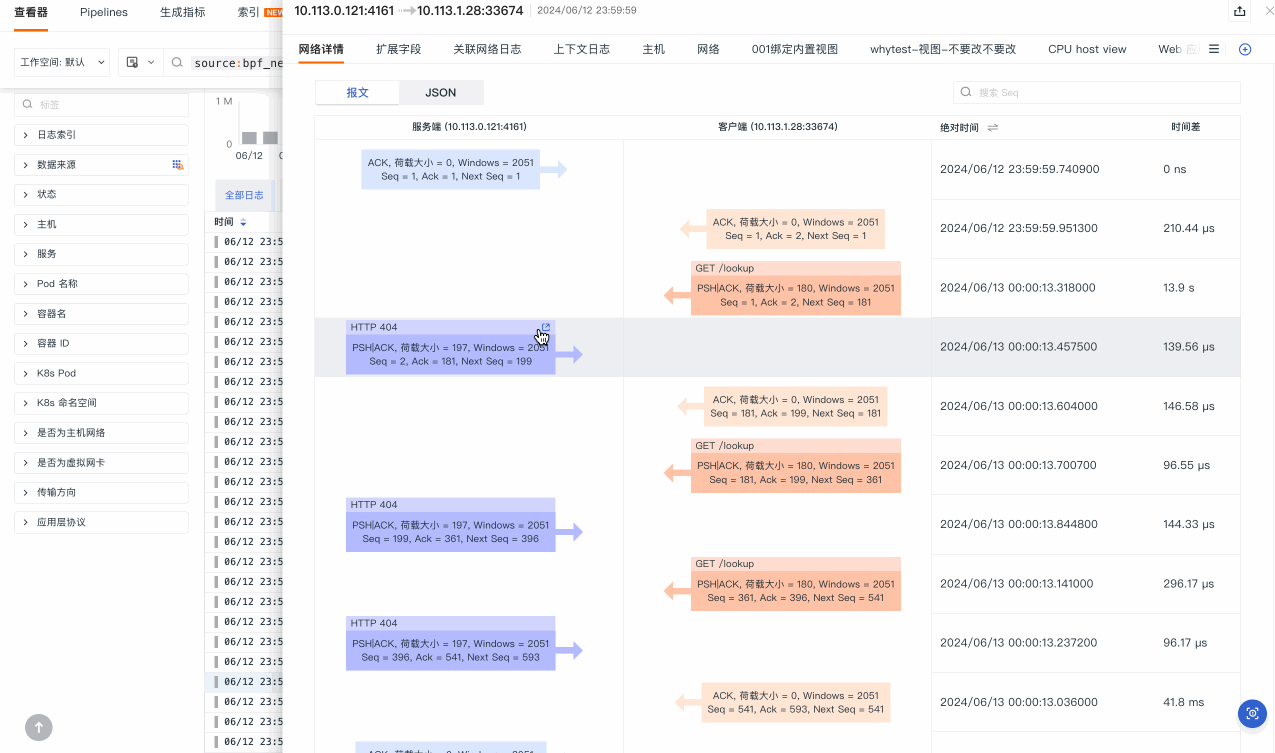The width and height of the screenshot is (1275, 753).
Task: Click the share/export icon at top right
Action: [1240, 11]
